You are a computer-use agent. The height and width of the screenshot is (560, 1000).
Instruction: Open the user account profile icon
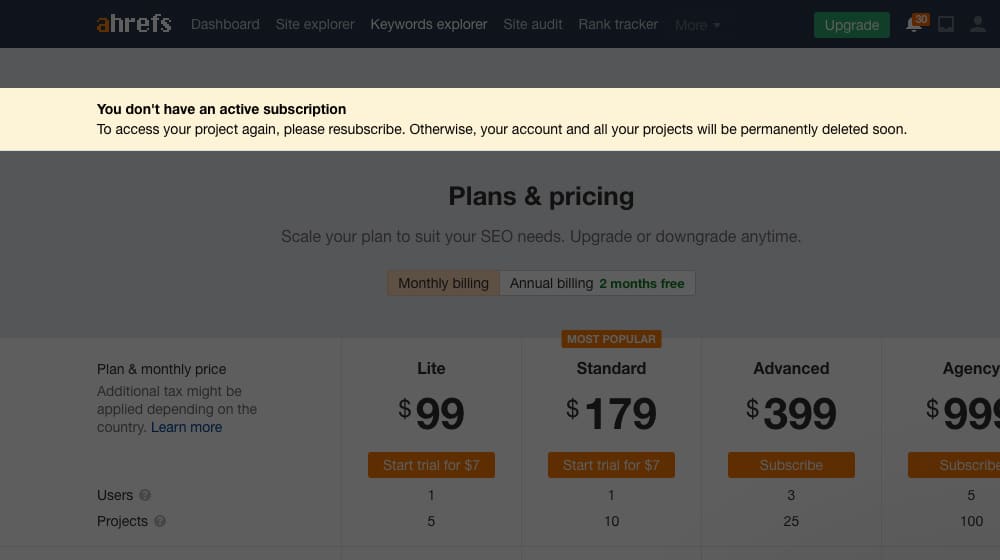tap(978, 25)
